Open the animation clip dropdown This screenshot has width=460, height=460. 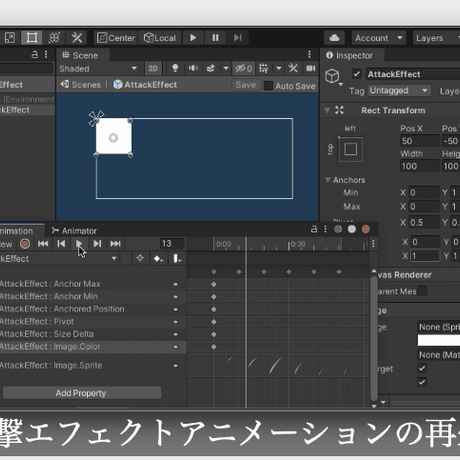coord(59,259)
